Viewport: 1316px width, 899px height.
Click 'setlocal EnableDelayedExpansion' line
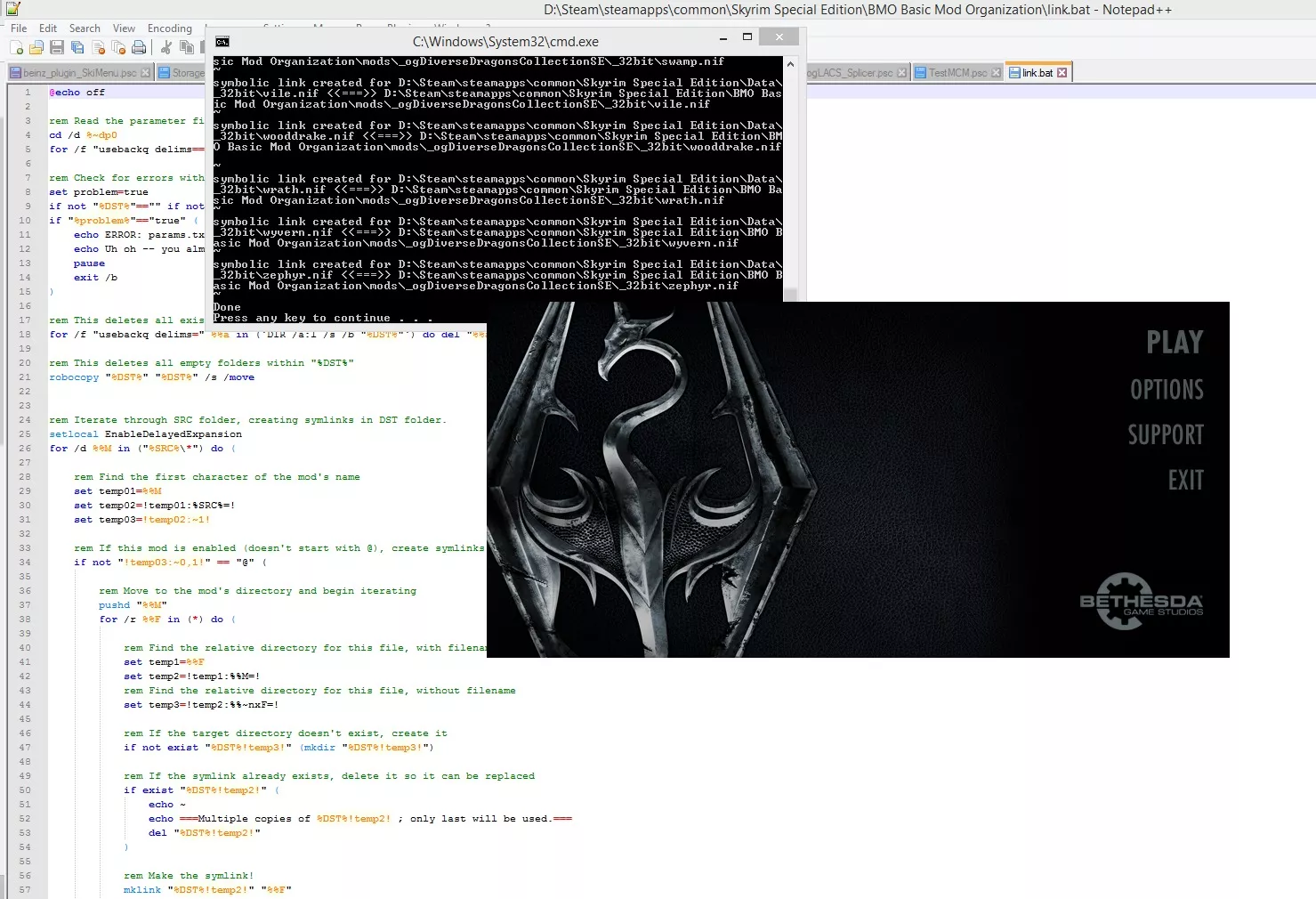(x=145, y=434)
